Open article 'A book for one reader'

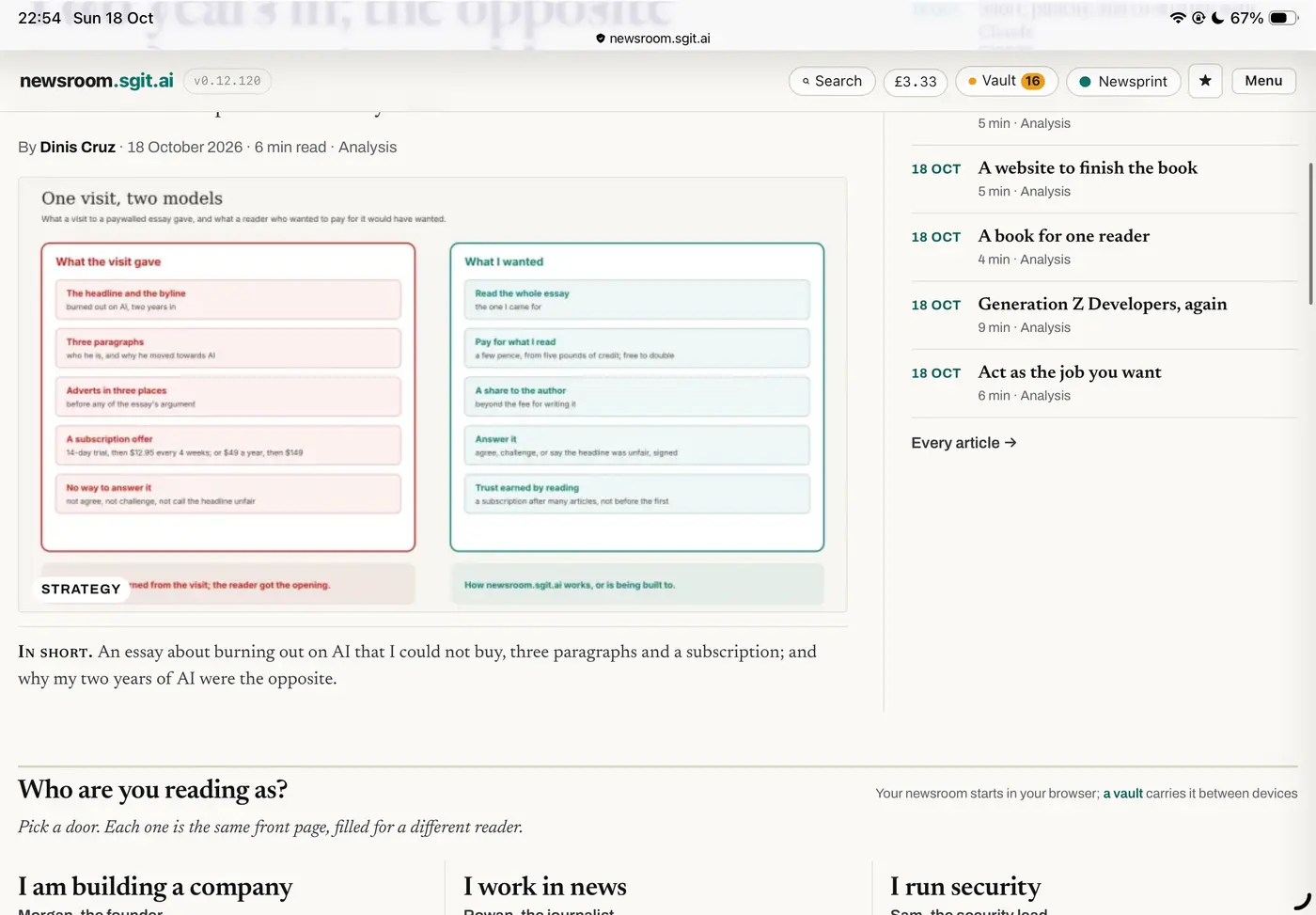(1063, 236)
